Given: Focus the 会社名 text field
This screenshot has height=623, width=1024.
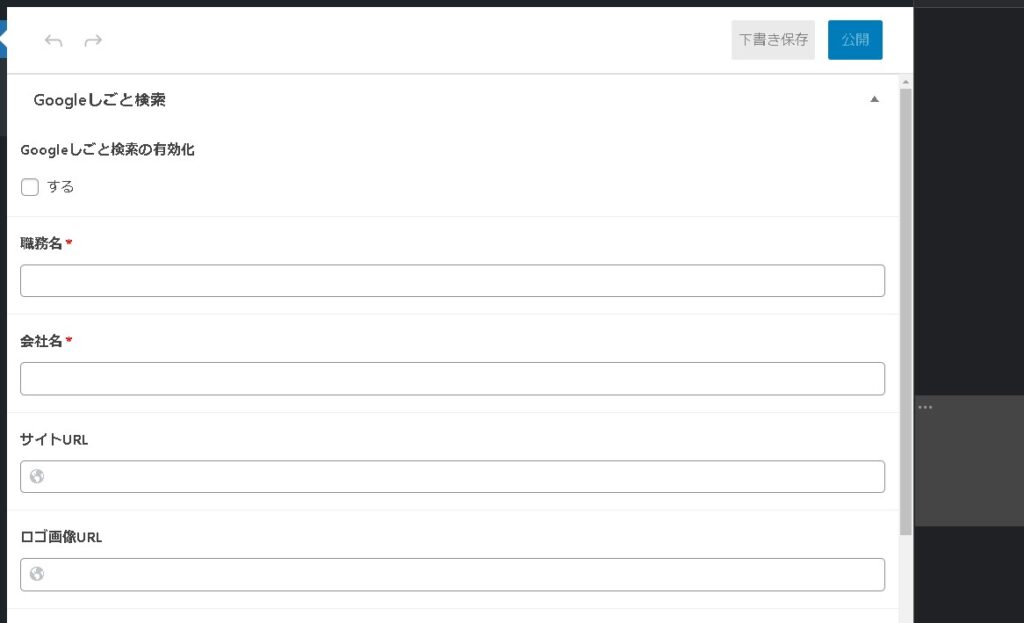Looking at the screenshot, I should (x=452, y=379).
